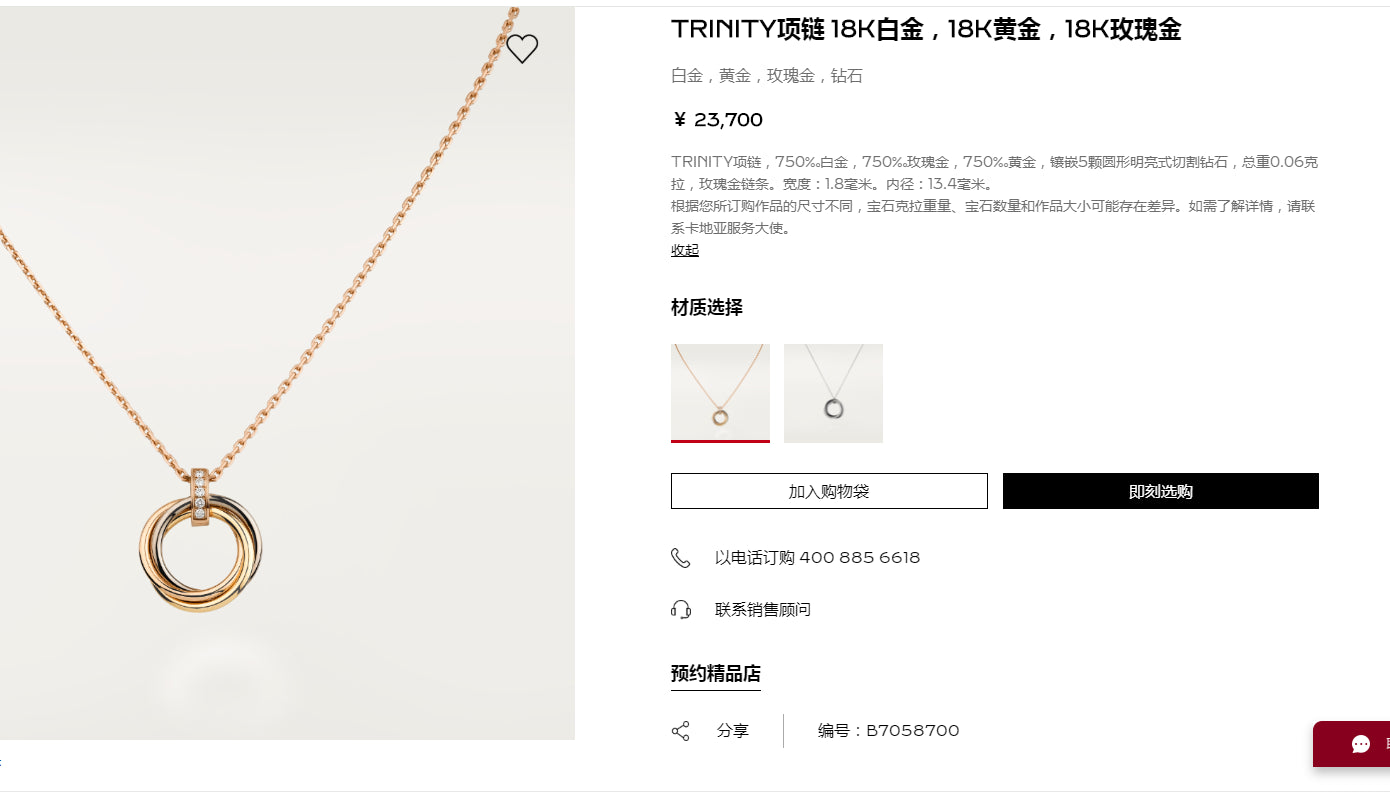
Task: Click 以电话订购 400 885 6618 text
Action: point(817,558)
